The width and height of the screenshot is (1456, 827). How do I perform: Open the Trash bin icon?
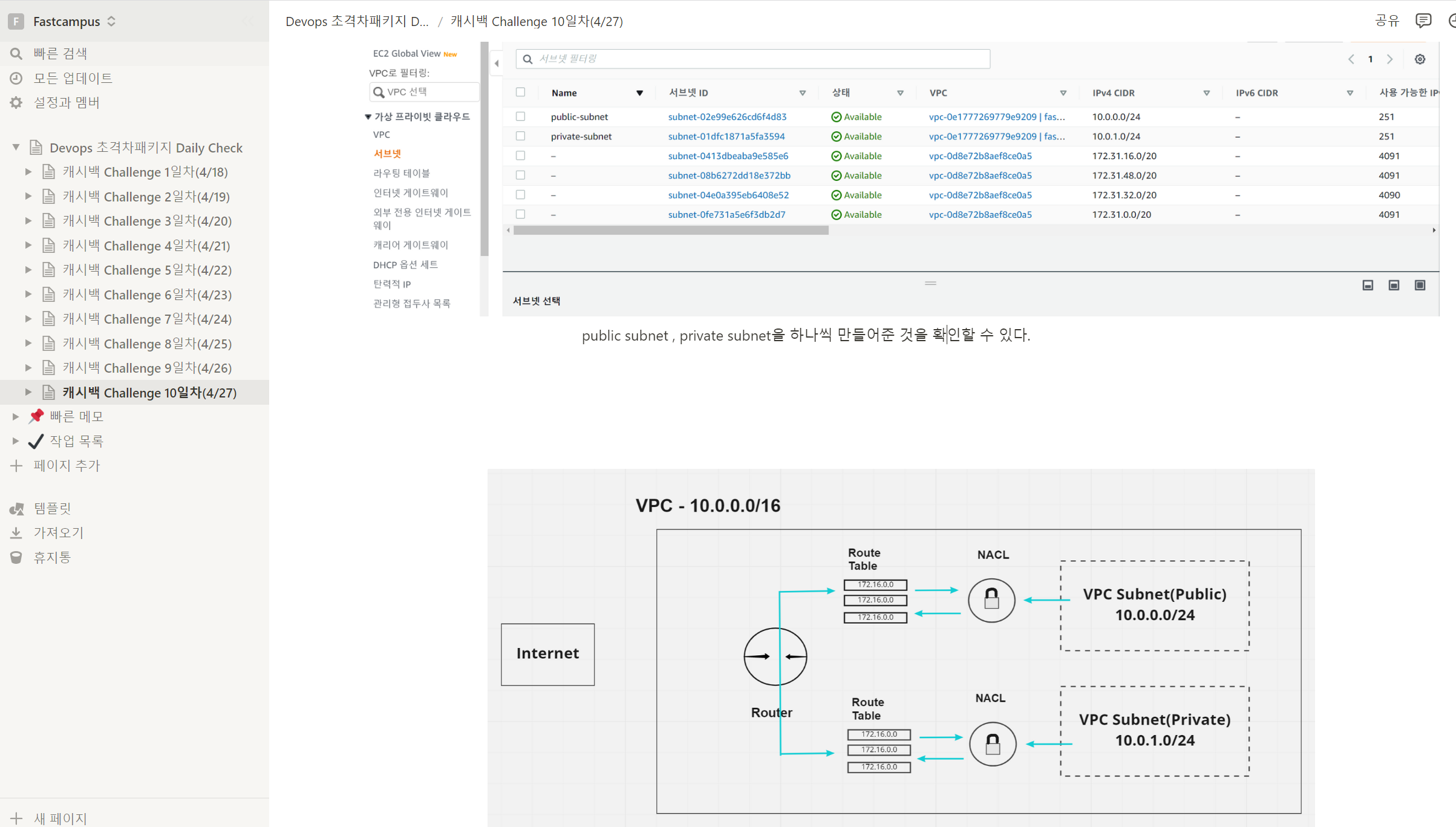coord(16,557)
